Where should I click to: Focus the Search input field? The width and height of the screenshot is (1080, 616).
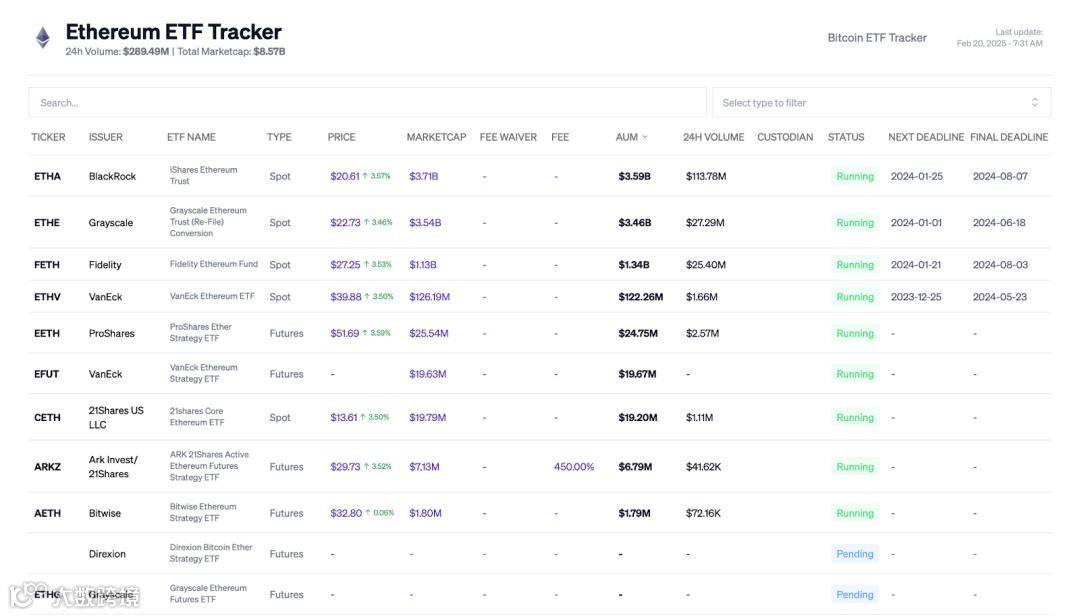367,103
